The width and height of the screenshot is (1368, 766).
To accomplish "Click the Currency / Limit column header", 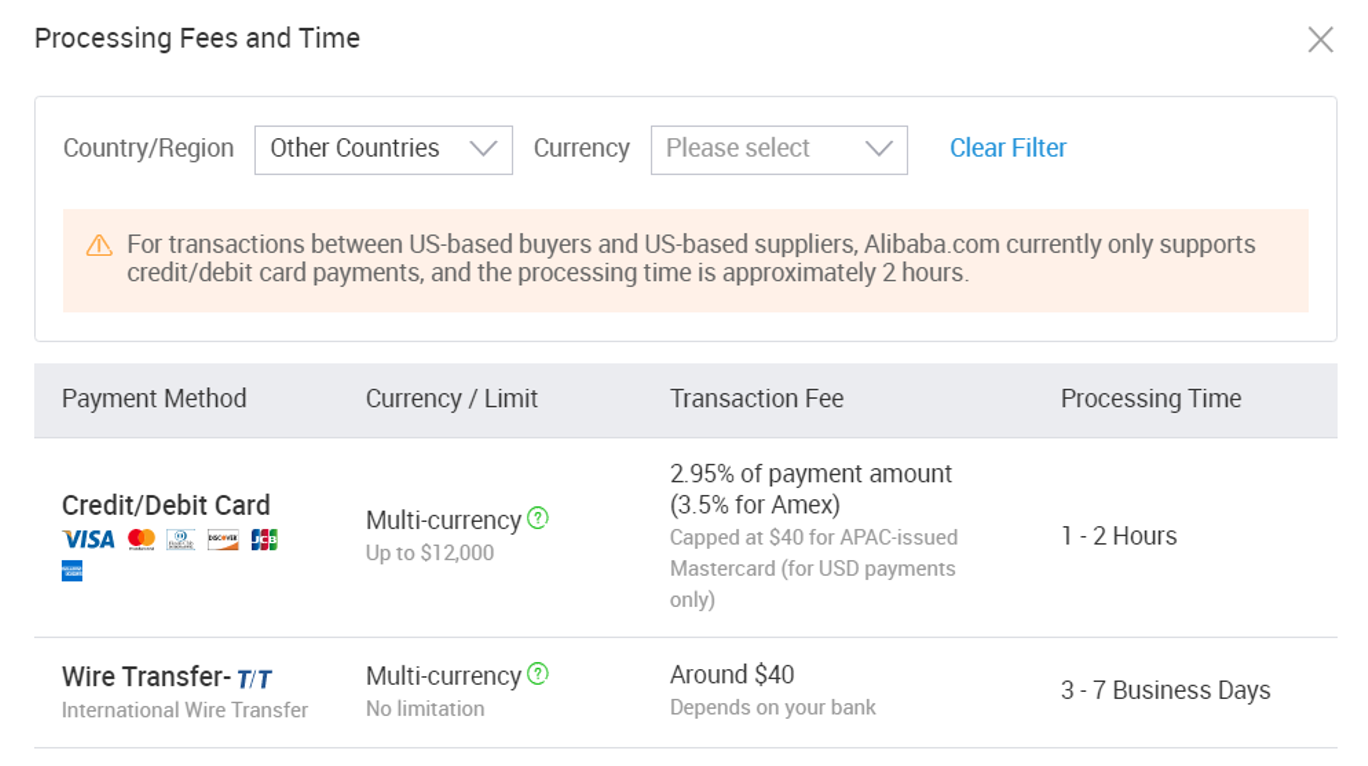I will pos(451,399).
